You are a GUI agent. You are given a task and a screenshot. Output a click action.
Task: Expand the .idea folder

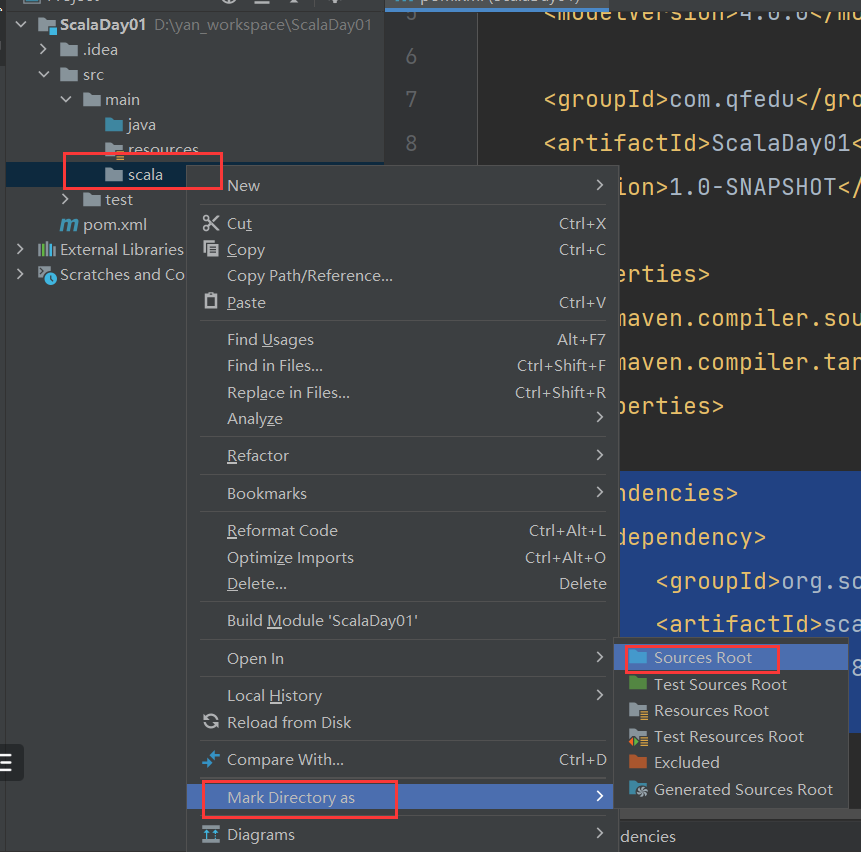43,49
